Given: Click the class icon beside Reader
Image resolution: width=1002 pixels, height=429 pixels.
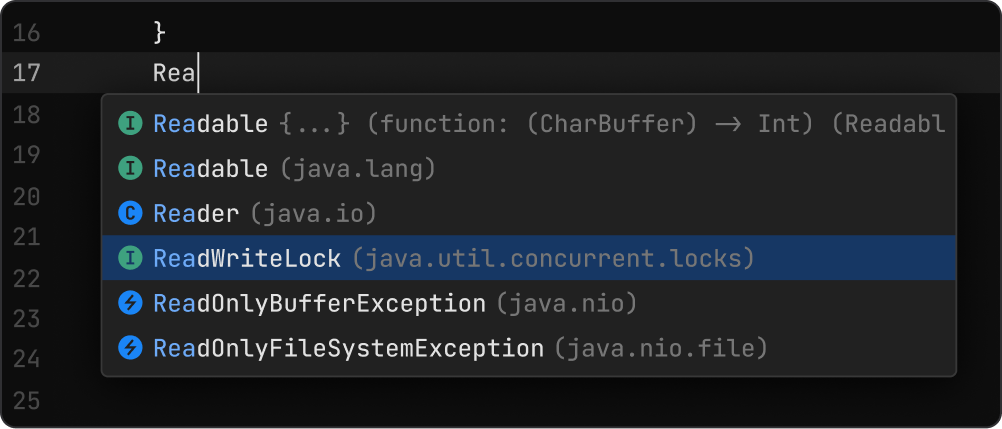Looking at the screenshot, I should click(x=130, y=213).
